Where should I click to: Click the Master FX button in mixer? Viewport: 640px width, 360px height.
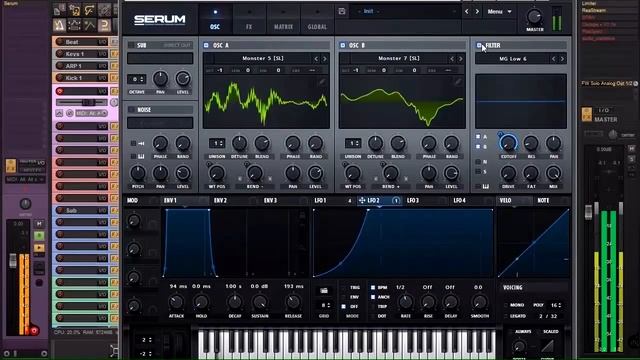point(587,115)
